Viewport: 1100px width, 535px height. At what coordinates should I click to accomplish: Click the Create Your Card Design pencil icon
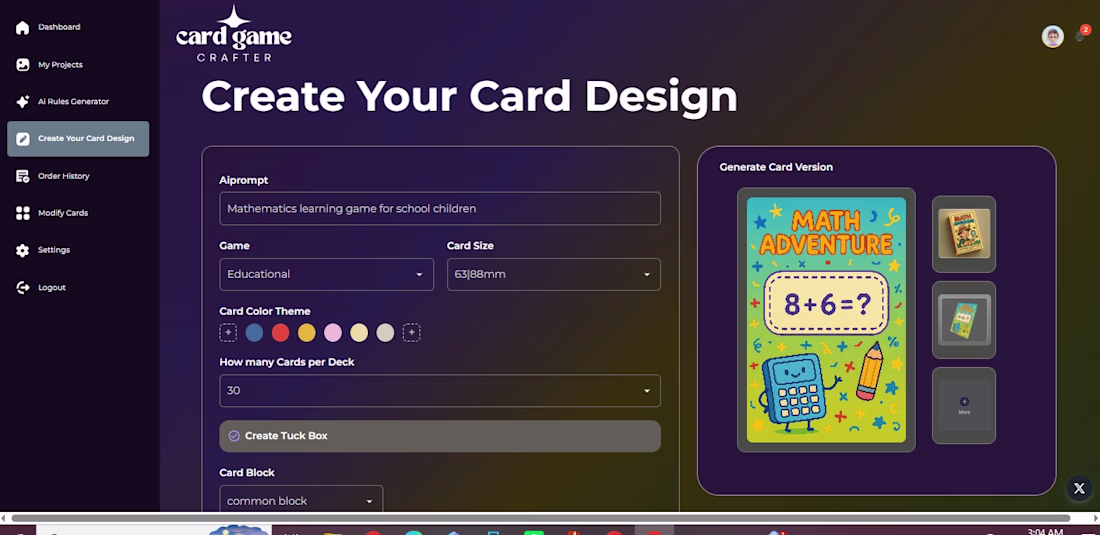(22, 139)
